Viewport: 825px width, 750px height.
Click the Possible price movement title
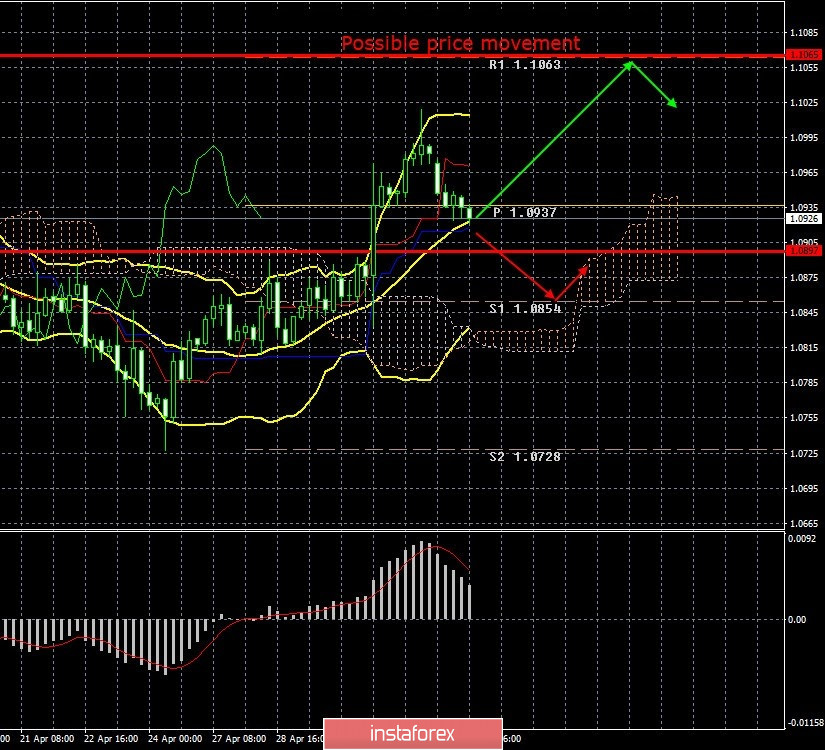click(460, 43)
